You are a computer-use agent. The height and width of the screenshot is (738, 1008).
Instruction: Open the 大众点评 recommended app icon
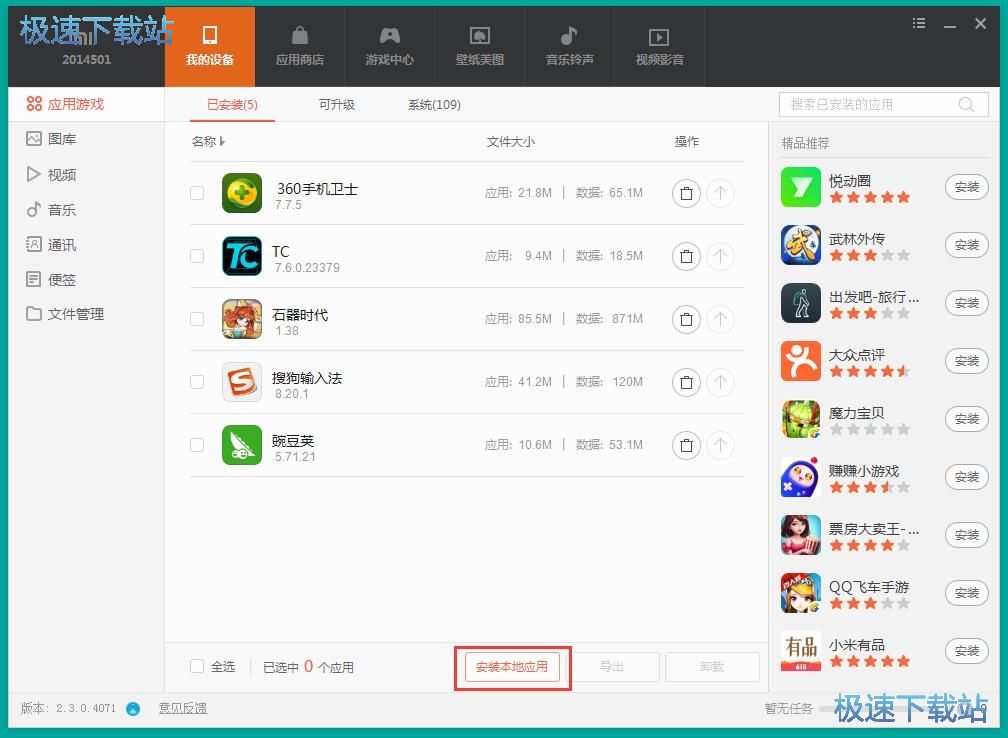click(801, 361)
